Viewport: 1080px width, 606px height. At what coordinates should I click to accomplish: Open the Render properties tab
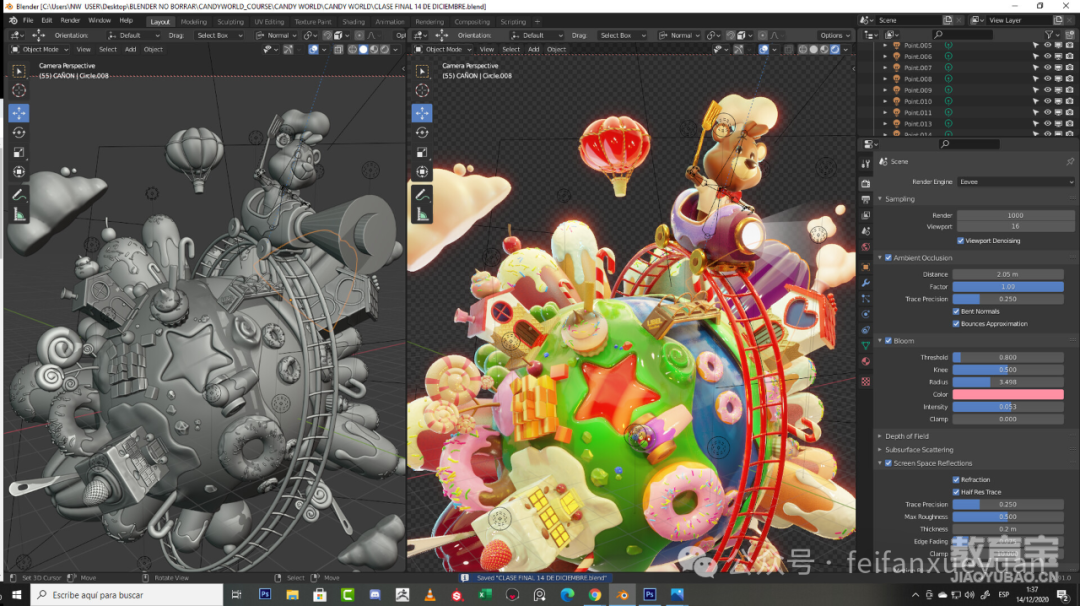tap(866, 184)
